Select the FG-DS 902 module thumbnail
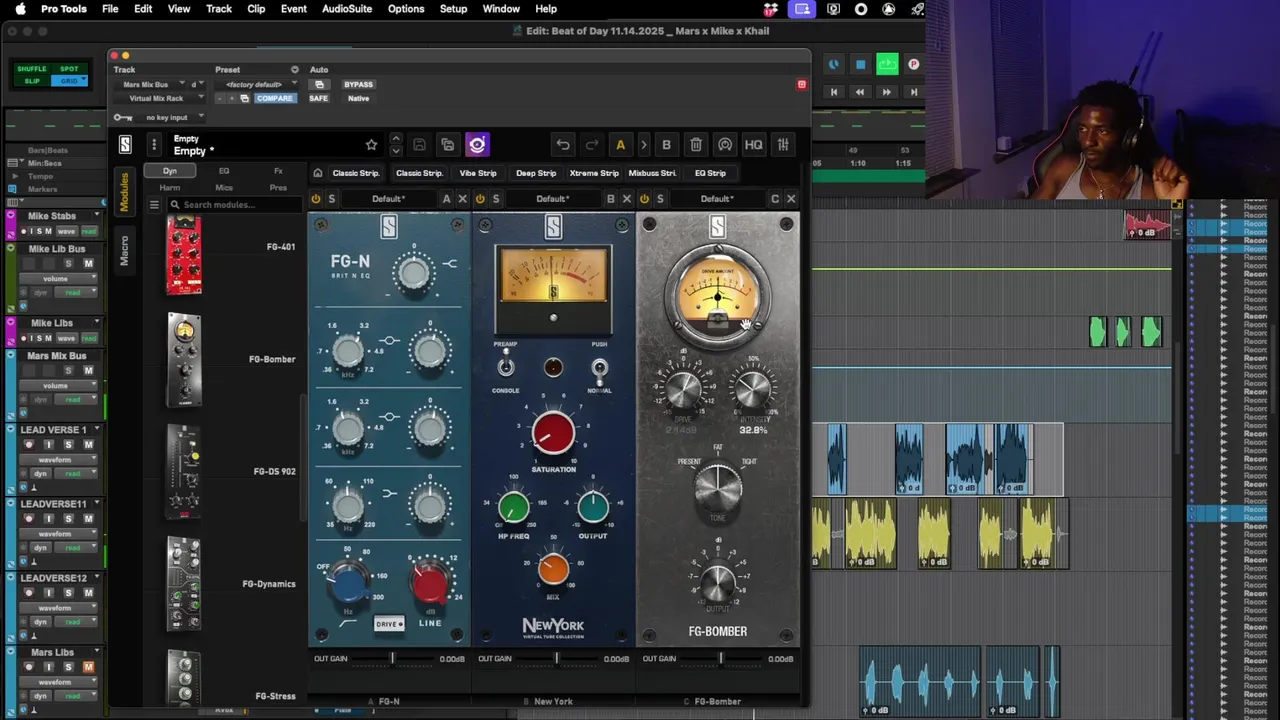This screenshot has height=720, width=1280. [184, 472]
